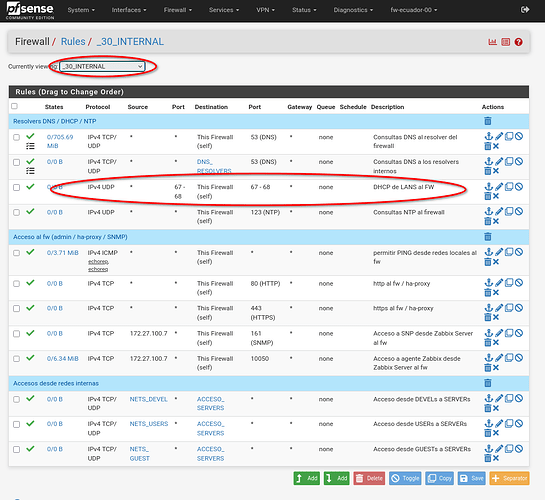Delete the Resolvers DNS separator trash icon
Screen dimensions: 545x500
(488, 121)
